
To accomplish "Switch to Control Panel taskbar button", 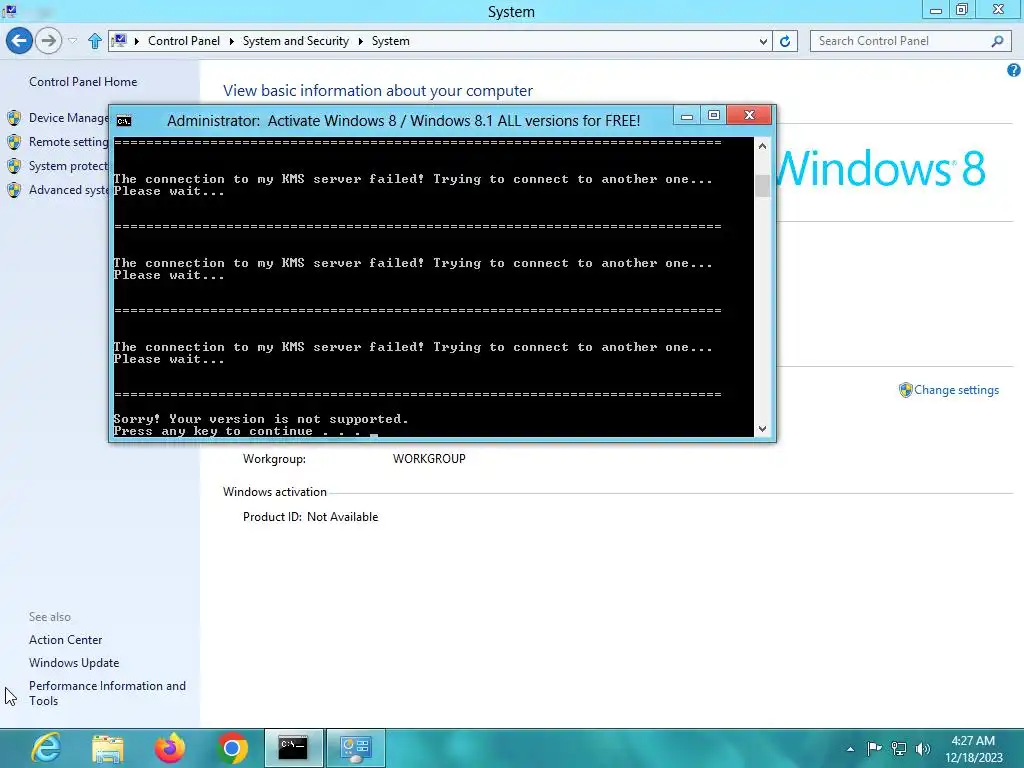I will point(356,748).
